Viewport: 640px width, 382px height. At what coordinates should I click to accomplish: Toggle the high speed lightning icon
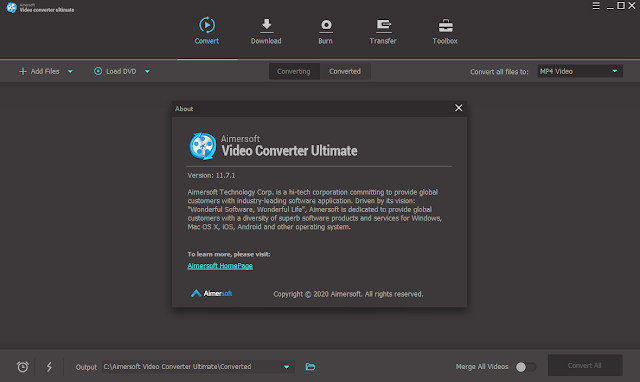pyautogui.click(x=49, y=366)
